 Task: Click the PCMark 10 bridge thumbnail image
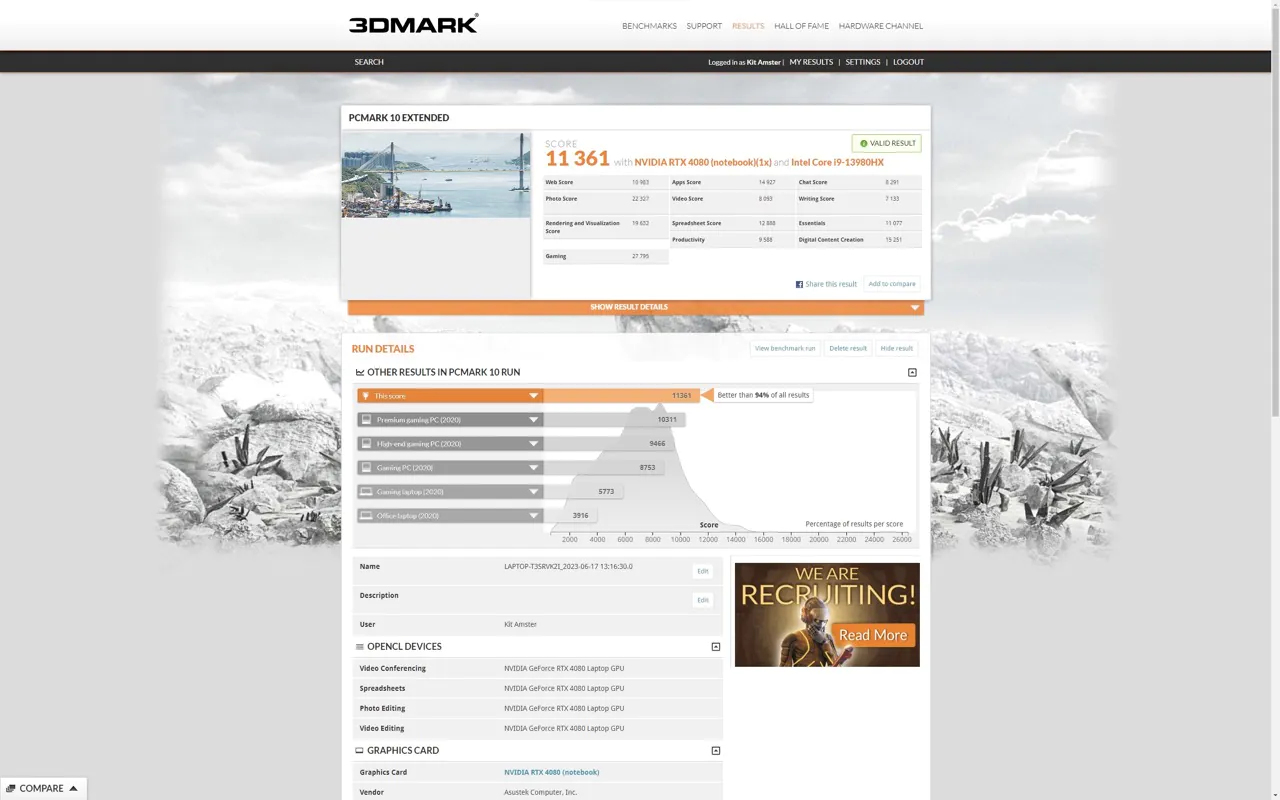[x=436, y=175]
